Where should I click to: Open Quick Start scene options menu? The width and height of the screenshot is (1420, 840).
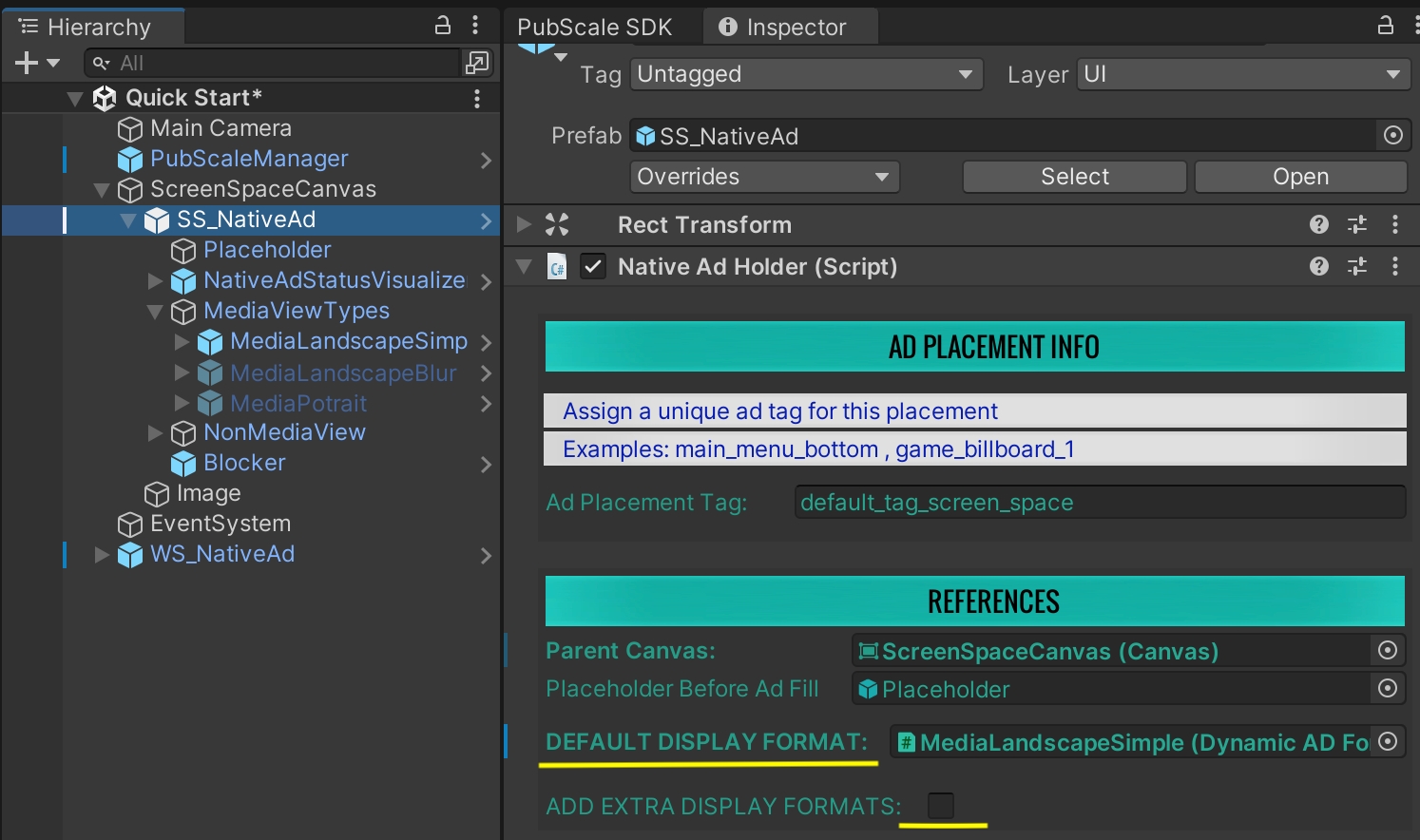[x=477, y=98]
